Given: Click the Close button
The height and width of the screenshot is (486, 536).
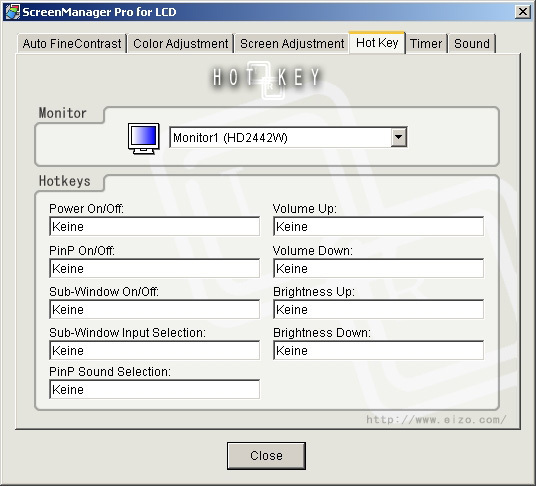Looking at the screenshot, I should tap(266, 456).
